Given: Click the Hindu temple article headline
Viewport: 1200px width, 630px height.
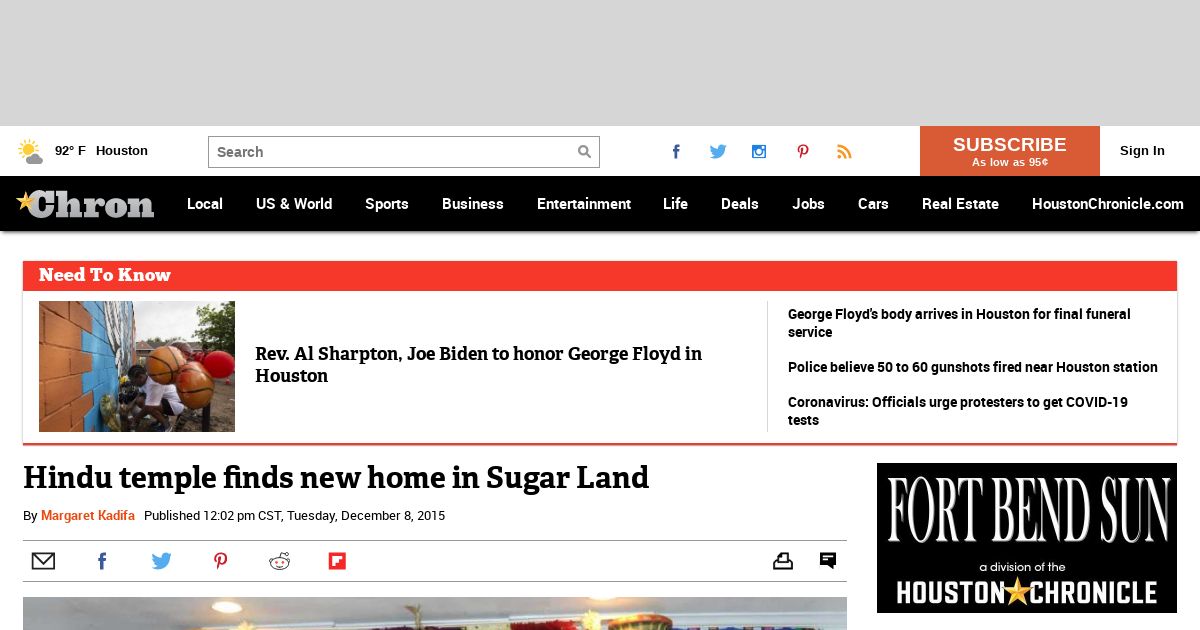Looking at the screenshot, I should click(x=336, y=478).
